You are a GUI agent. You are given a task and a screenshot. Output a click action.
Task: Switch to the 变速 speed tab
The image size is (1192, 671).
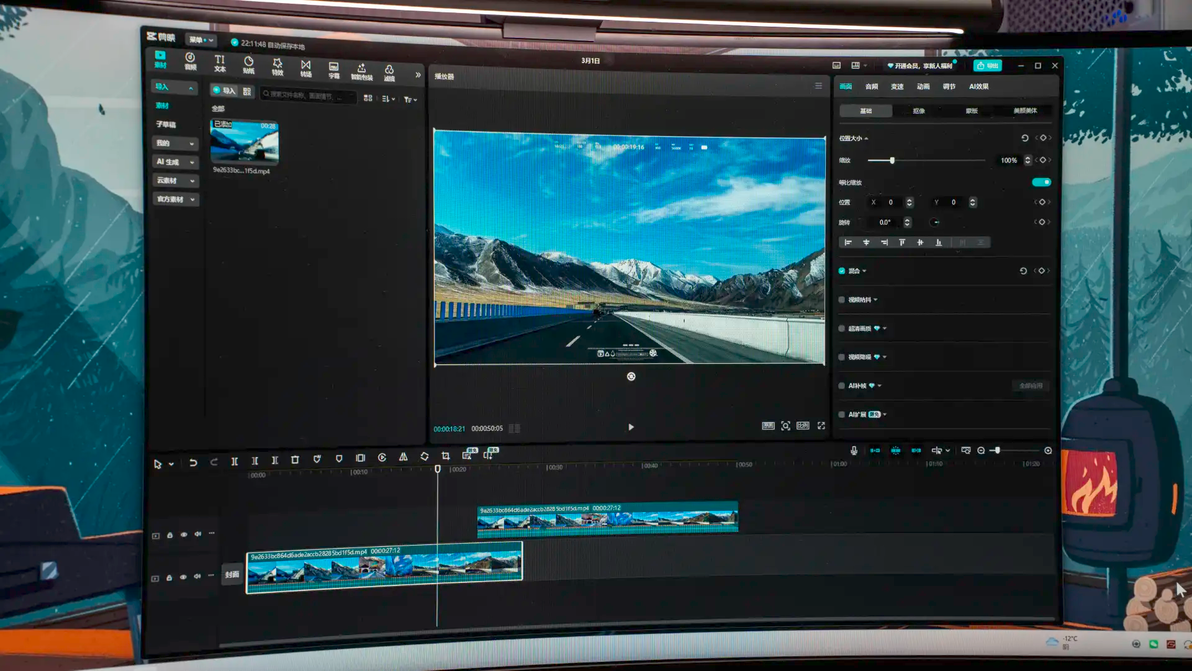pos(897,87)
